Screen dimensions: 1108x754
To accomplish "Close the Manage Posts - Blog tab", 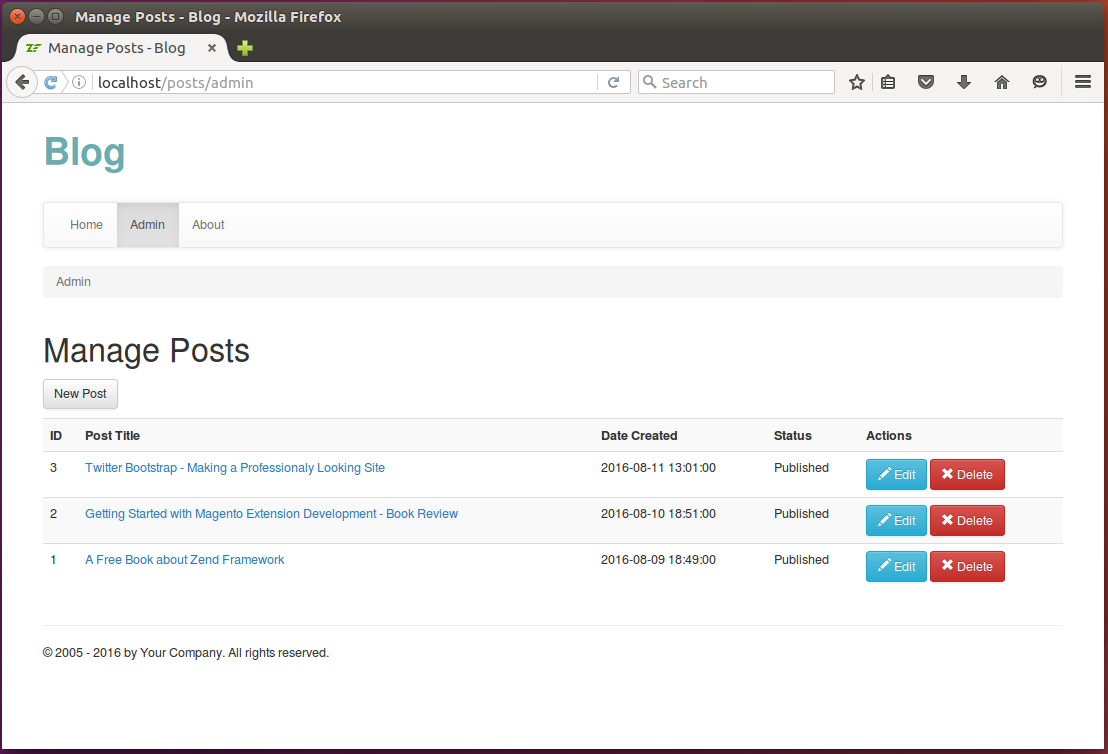I will tap(211, 48).
